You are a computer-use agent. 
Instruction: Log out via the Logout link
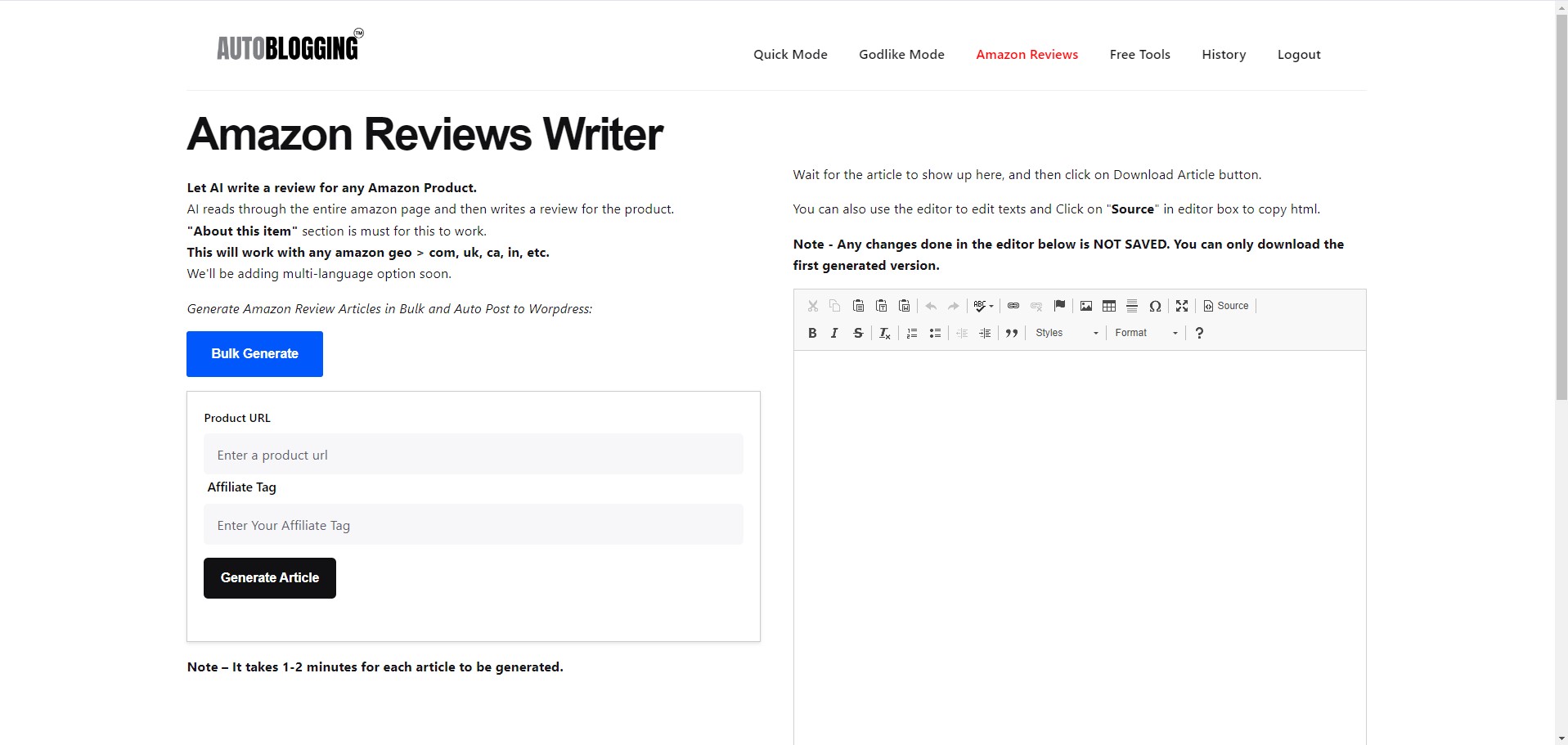click(1299, 55)
